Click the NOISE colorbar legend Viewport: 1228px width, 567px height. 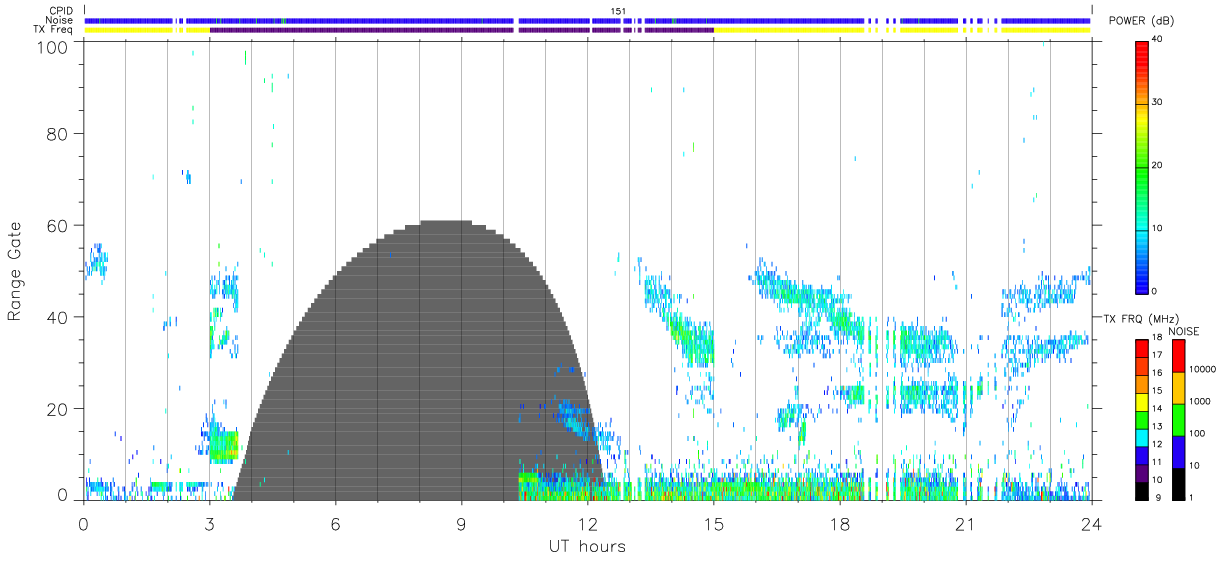(x=1179, y=419)
